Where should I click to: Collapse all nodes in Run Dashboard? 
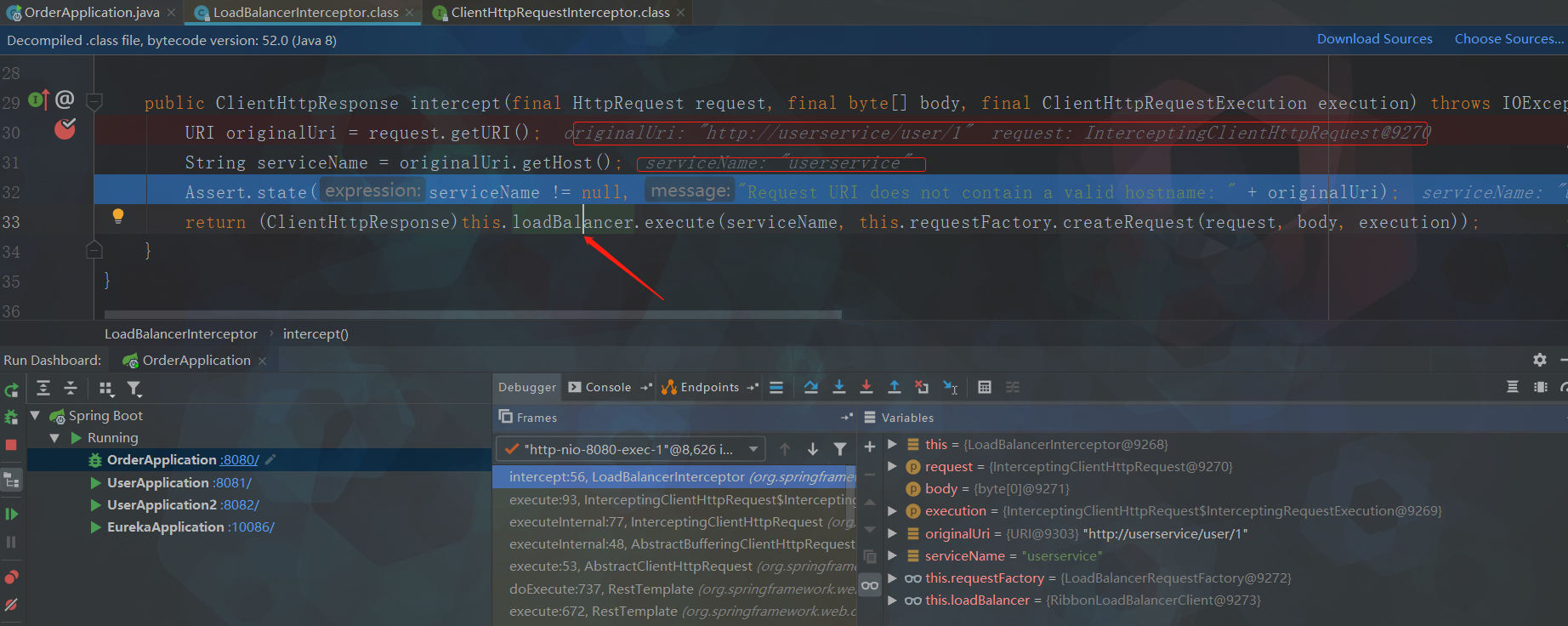tap(71, 388)
